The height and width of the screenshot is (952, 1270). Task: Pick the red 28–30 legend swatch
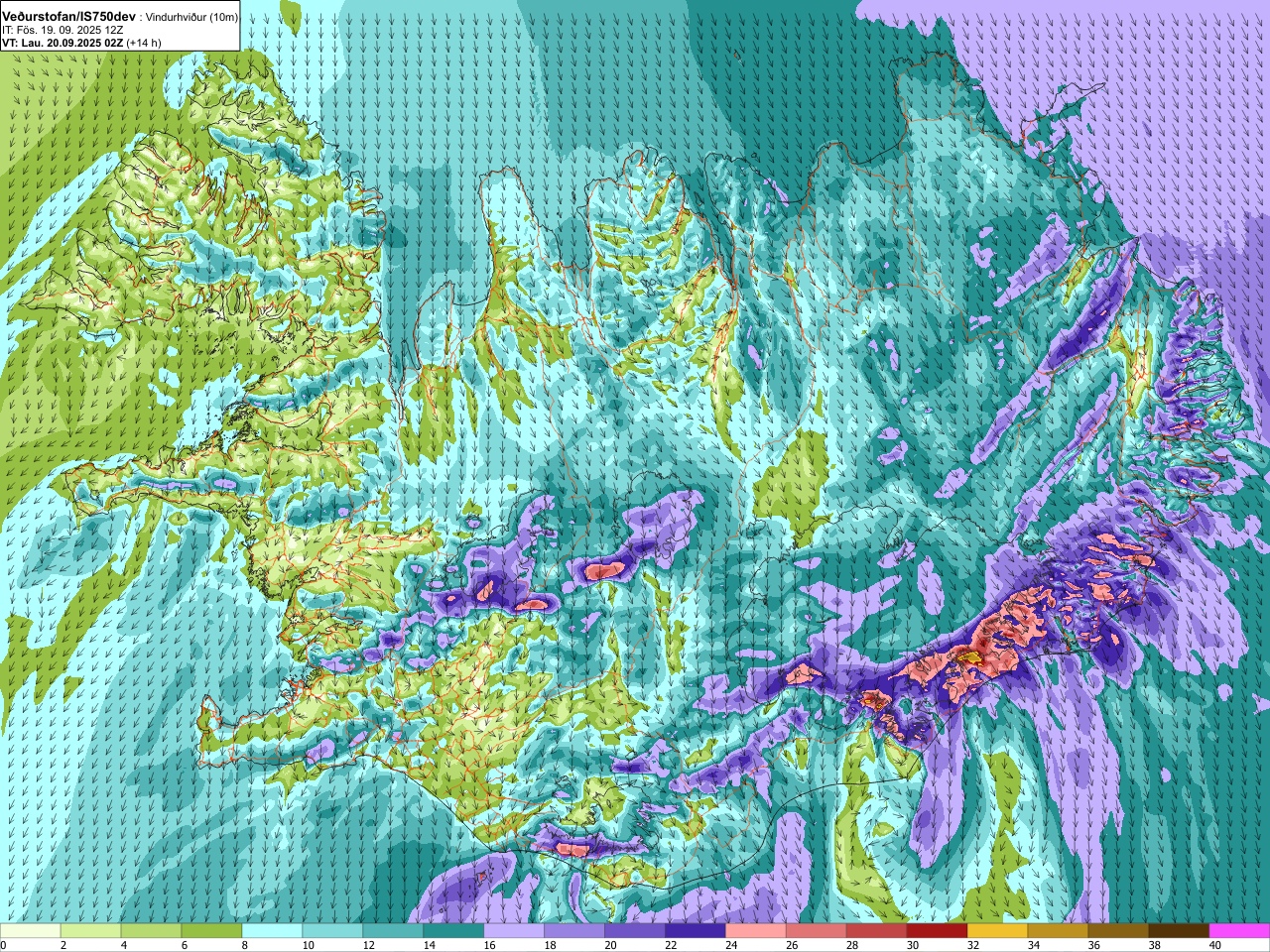[877, 931]
